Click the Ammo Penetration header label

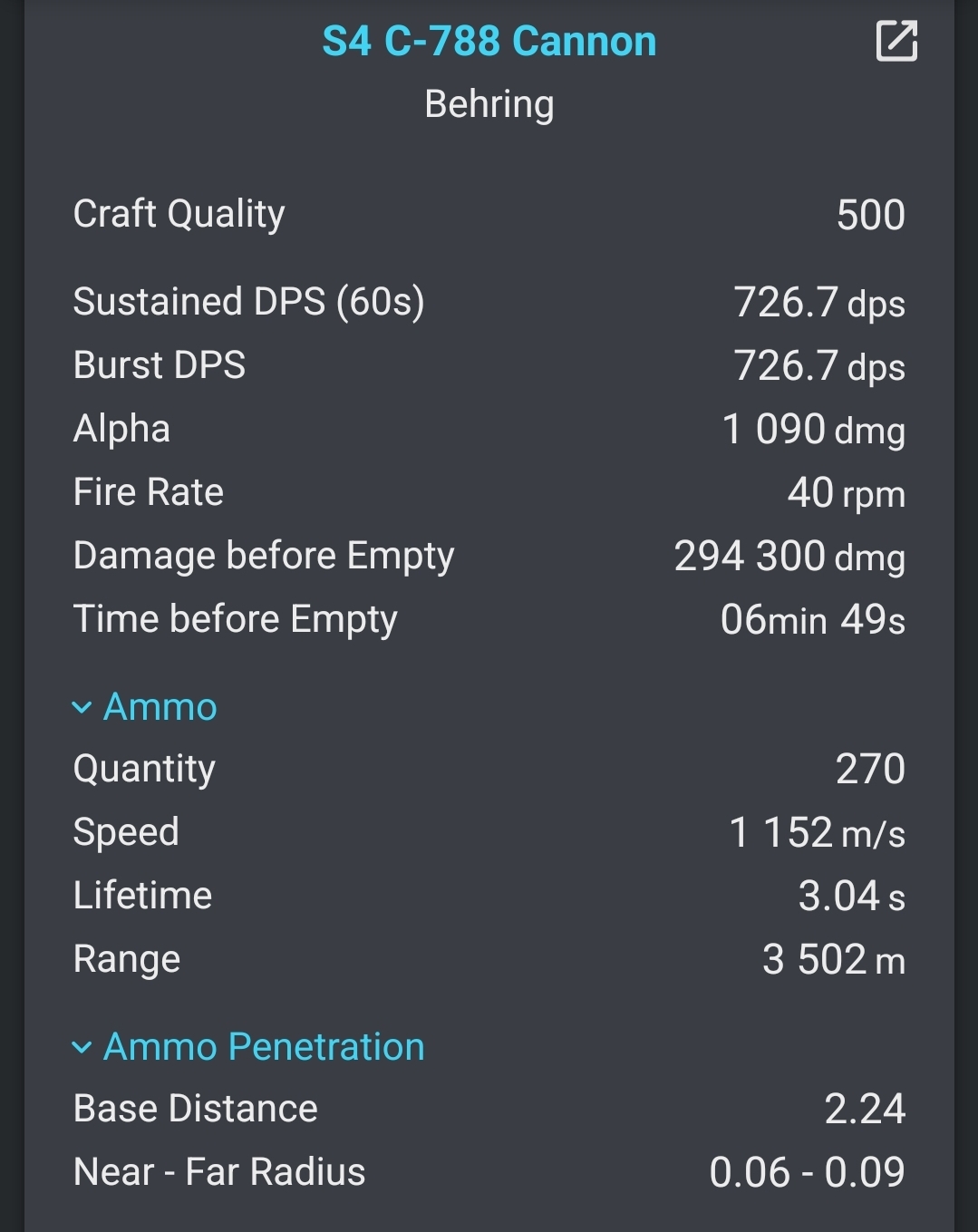[x=264, y=1047]
